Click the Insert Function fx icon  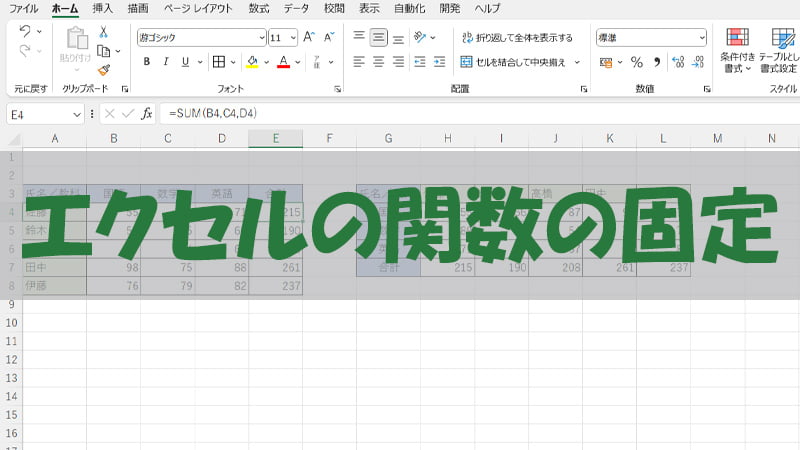click(147, 113)
